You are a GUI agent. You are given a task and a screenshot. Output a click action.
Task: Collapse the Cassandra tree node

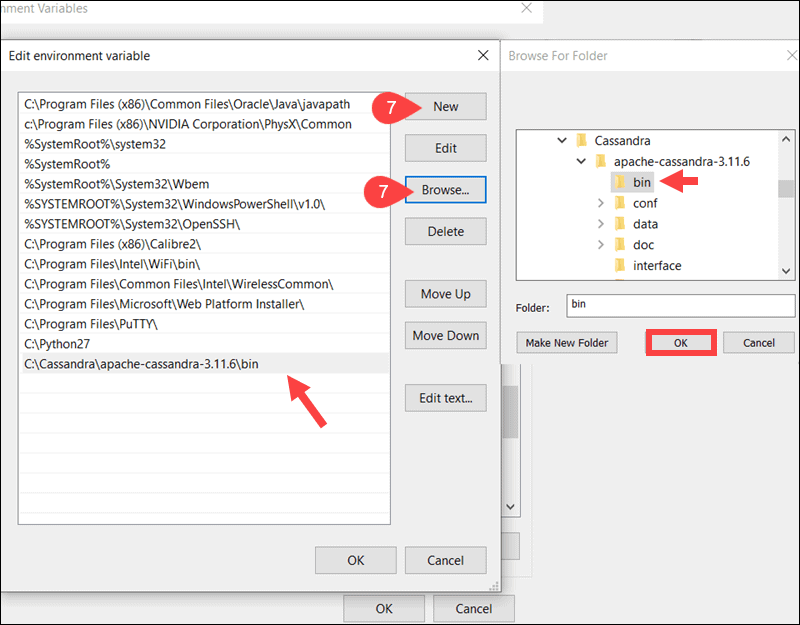pyautogui.click(x=561, y=140)
